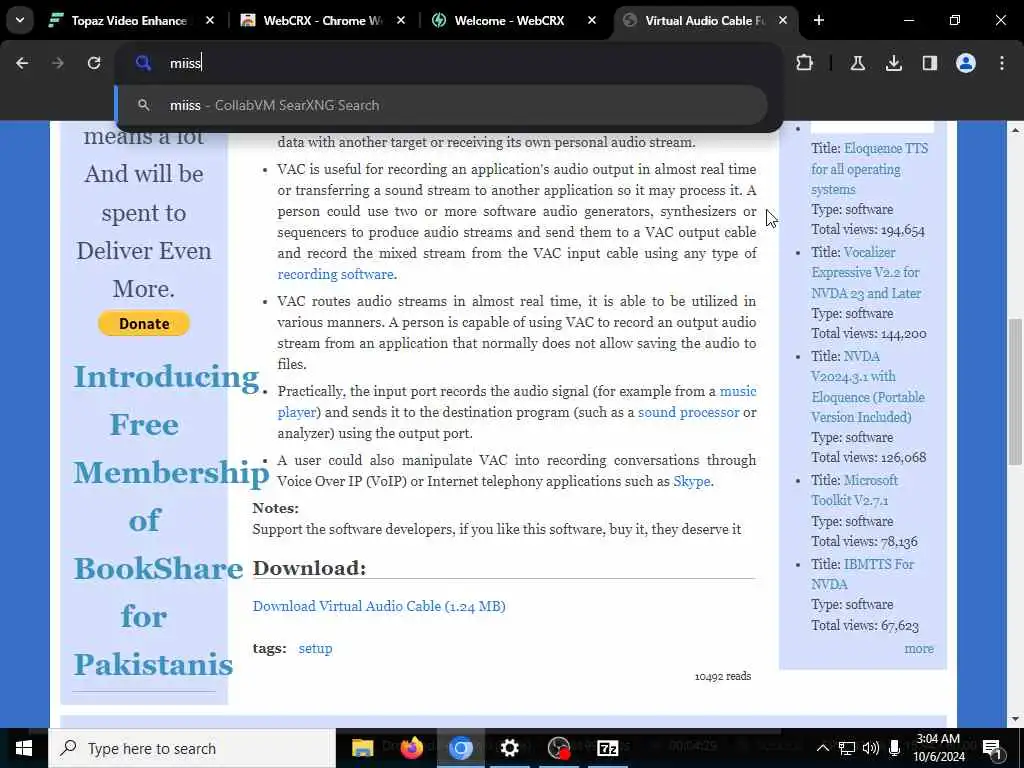Click the 10492 reads text
Viewport: 1024px width, 768px height.
click(x=723, y=677)
